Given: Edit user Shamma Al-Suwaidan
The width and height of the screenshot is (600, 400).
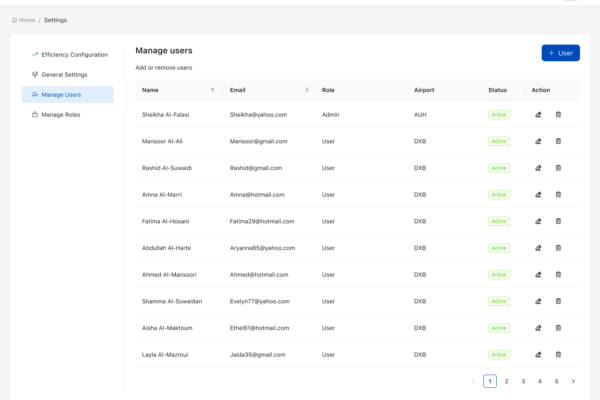Looking at the screenshot, I should pos(538,301).
